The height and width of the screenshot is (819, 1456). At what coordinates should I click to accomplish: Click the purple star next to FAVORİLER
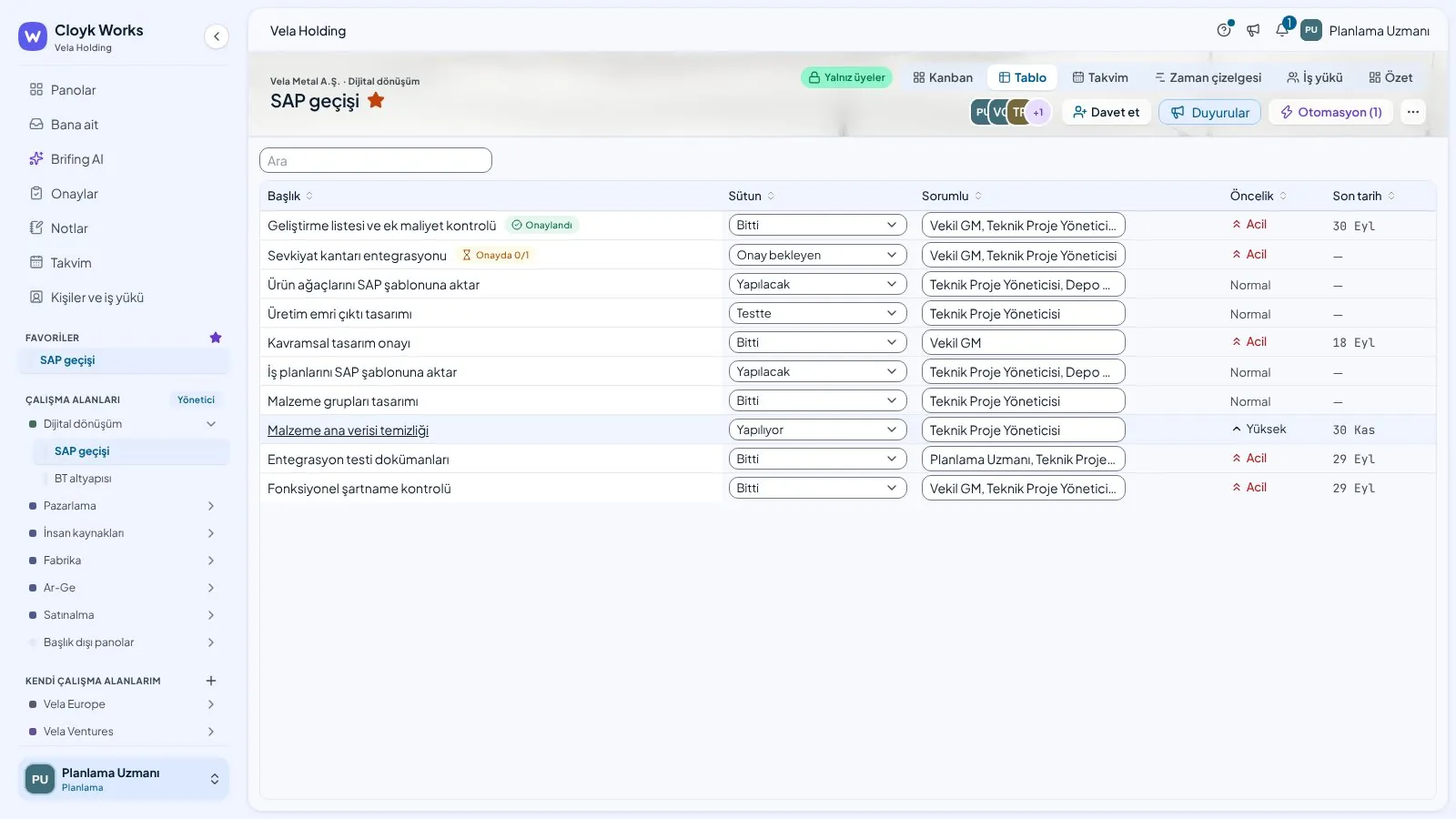tap(216, 338)
